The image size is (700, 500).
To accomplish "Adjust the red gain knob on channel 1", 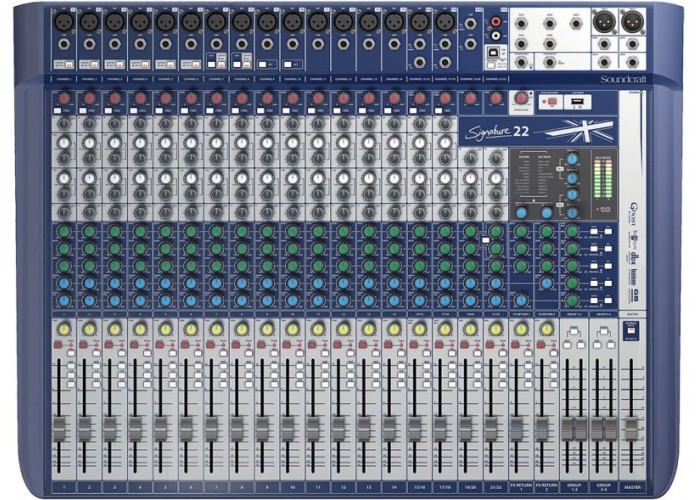I will coord(63,98).
